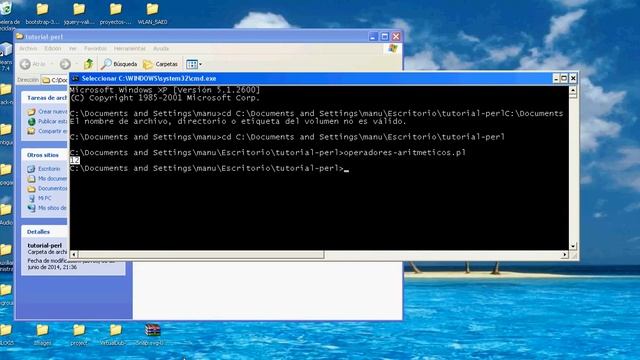
Task: Select the proyectos desktop folder
Action: (116, 13)
